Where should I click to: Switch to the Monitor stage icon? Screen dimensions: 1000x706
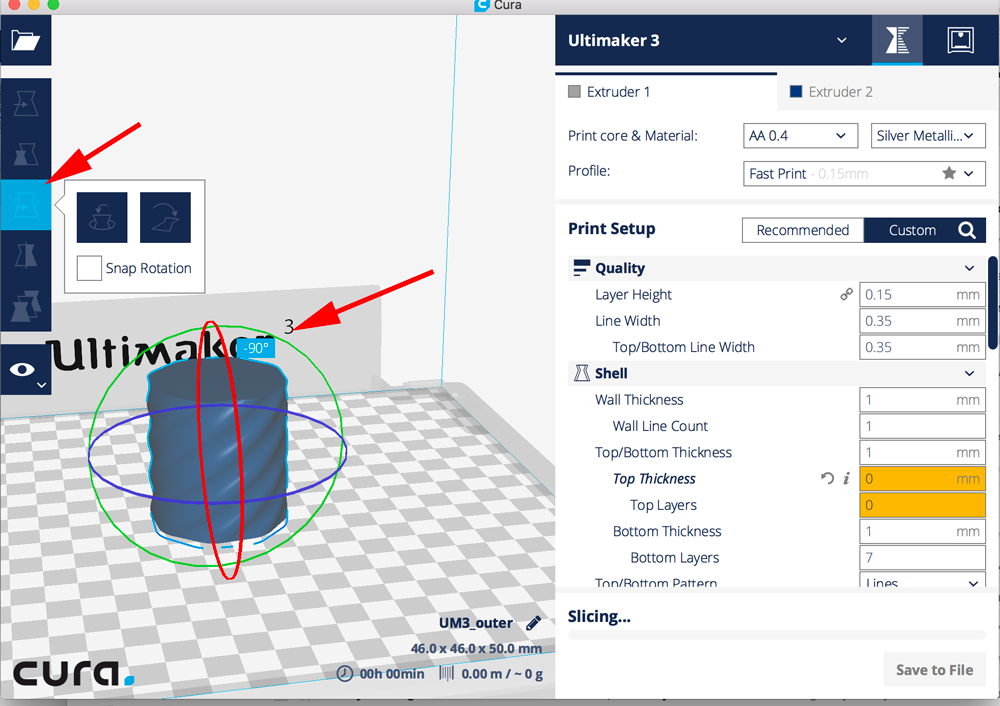click(960, 41)
